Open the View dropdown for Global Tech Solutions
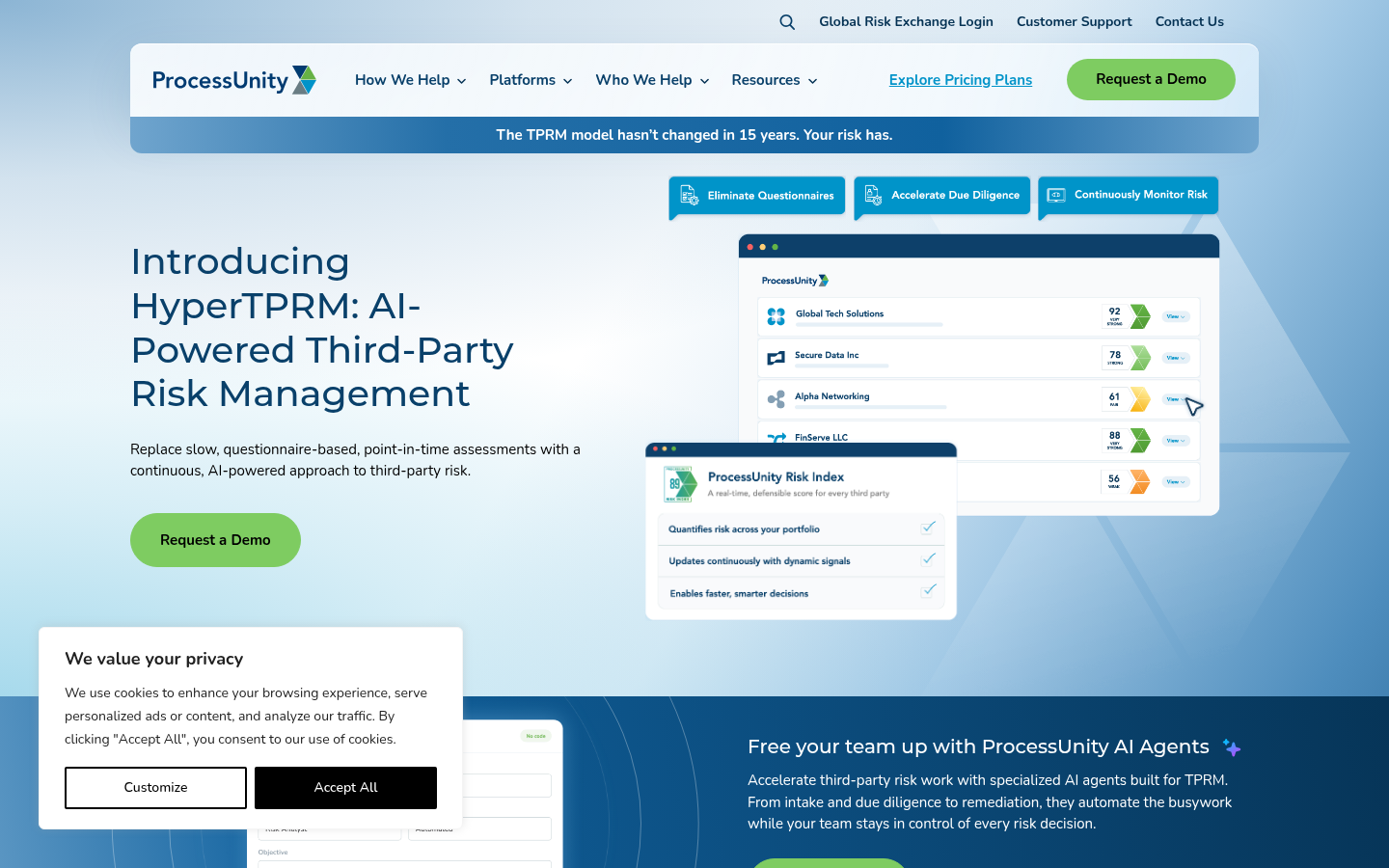This screenshot has width=1389, height=868. point(1176,316)
